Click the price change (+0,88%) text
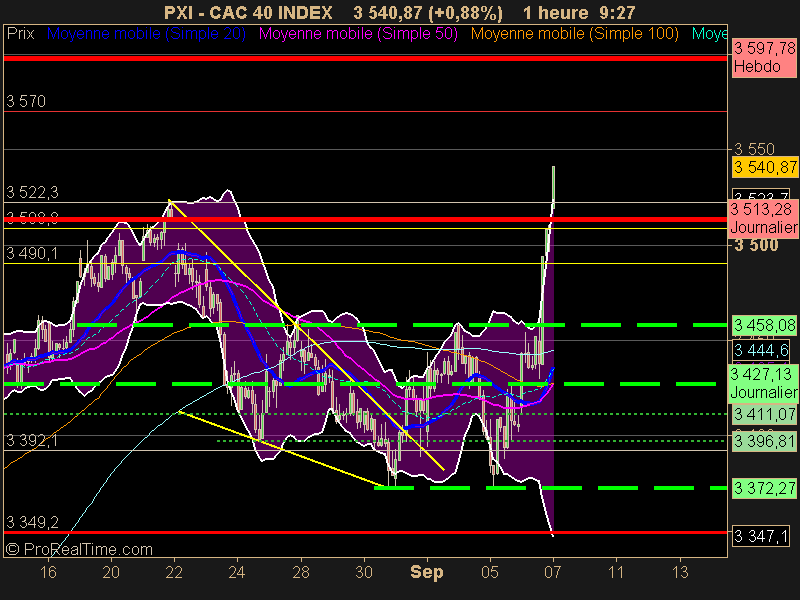Screen dimensions: 800x600 click(465, 13)
